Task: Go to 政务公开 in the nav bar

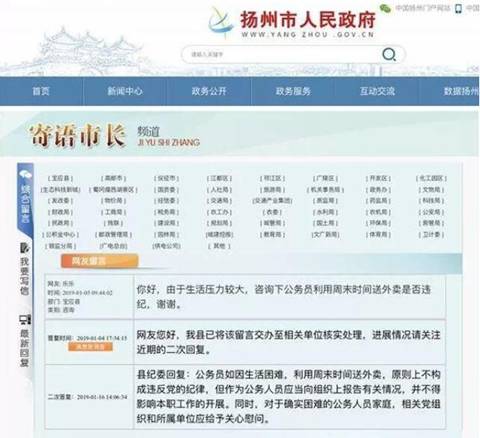Action: 209,91
